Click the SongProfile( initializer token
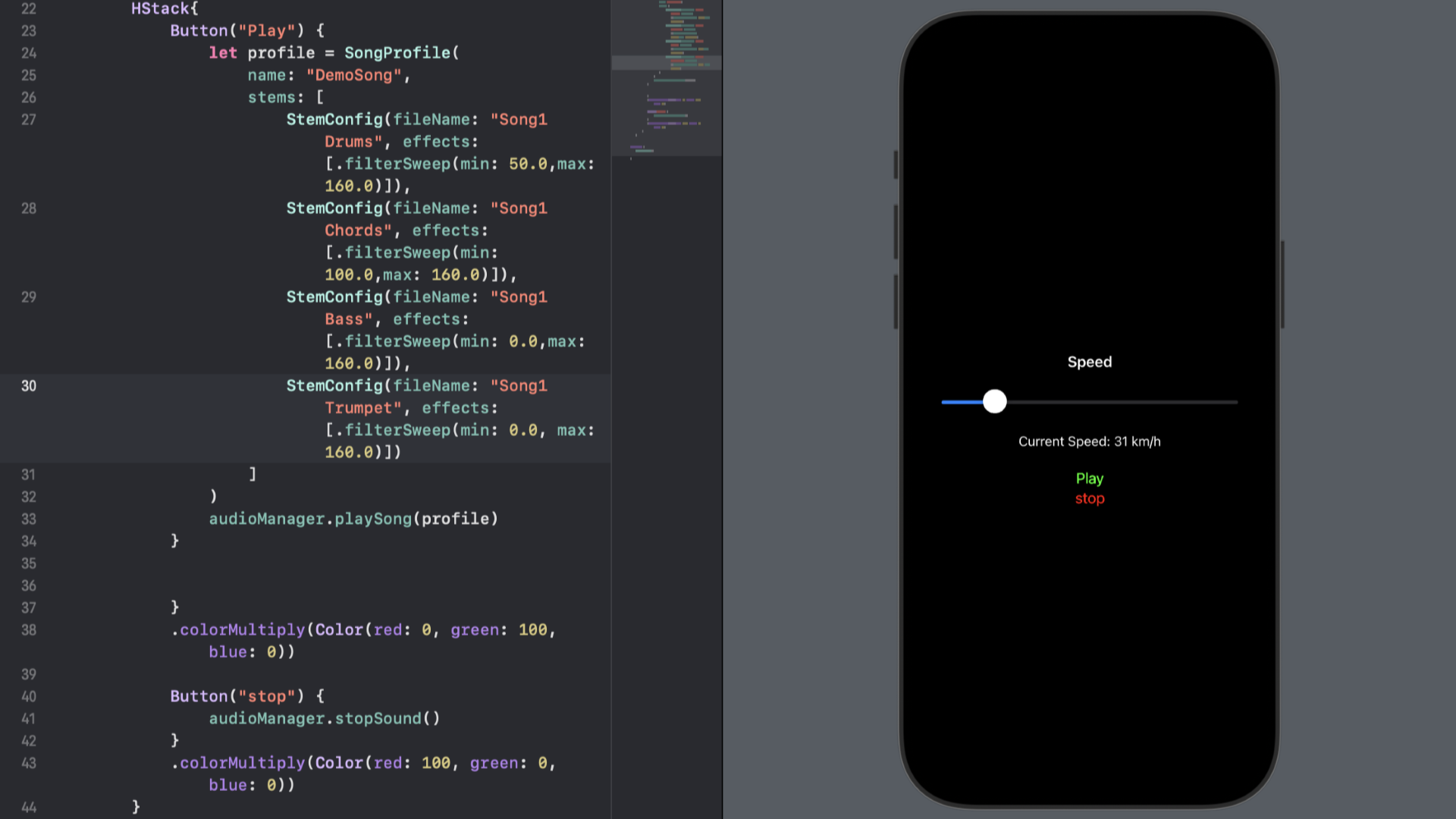Image resolution: width=1456 pixels, height=819 pixels. click(x=400, y=53)
